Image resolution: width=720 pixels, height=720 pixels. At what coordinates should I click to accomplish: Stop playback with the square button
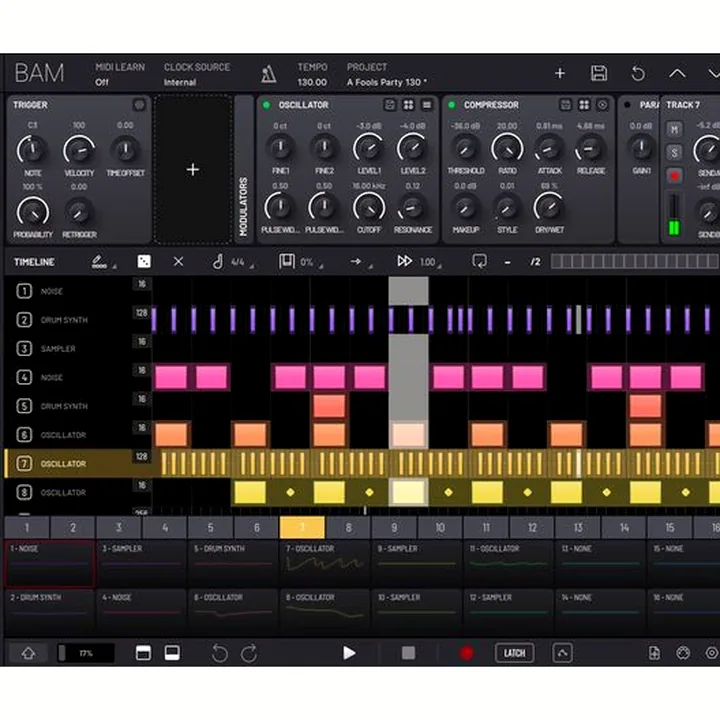[408, 653]
